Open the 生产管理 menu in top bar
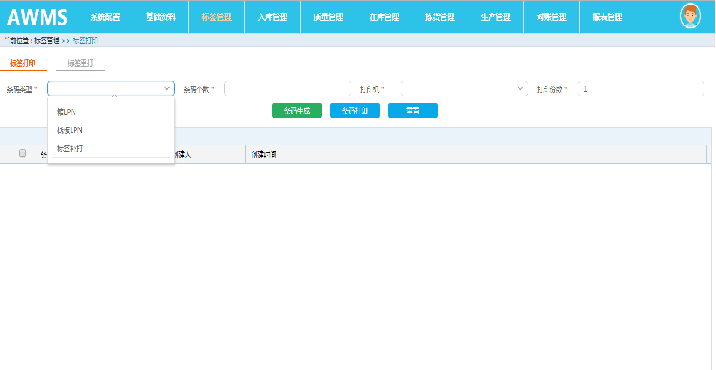Image resolution: width=716 pixels, height=370 pixels. pos(495,17)
